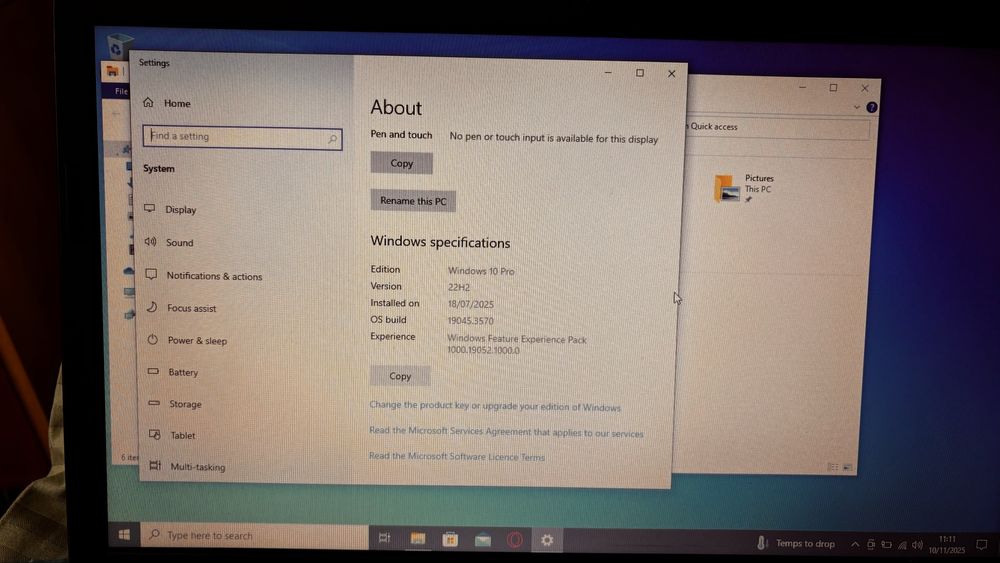Open File Explorer from the taskbar

tap(418, 539)
